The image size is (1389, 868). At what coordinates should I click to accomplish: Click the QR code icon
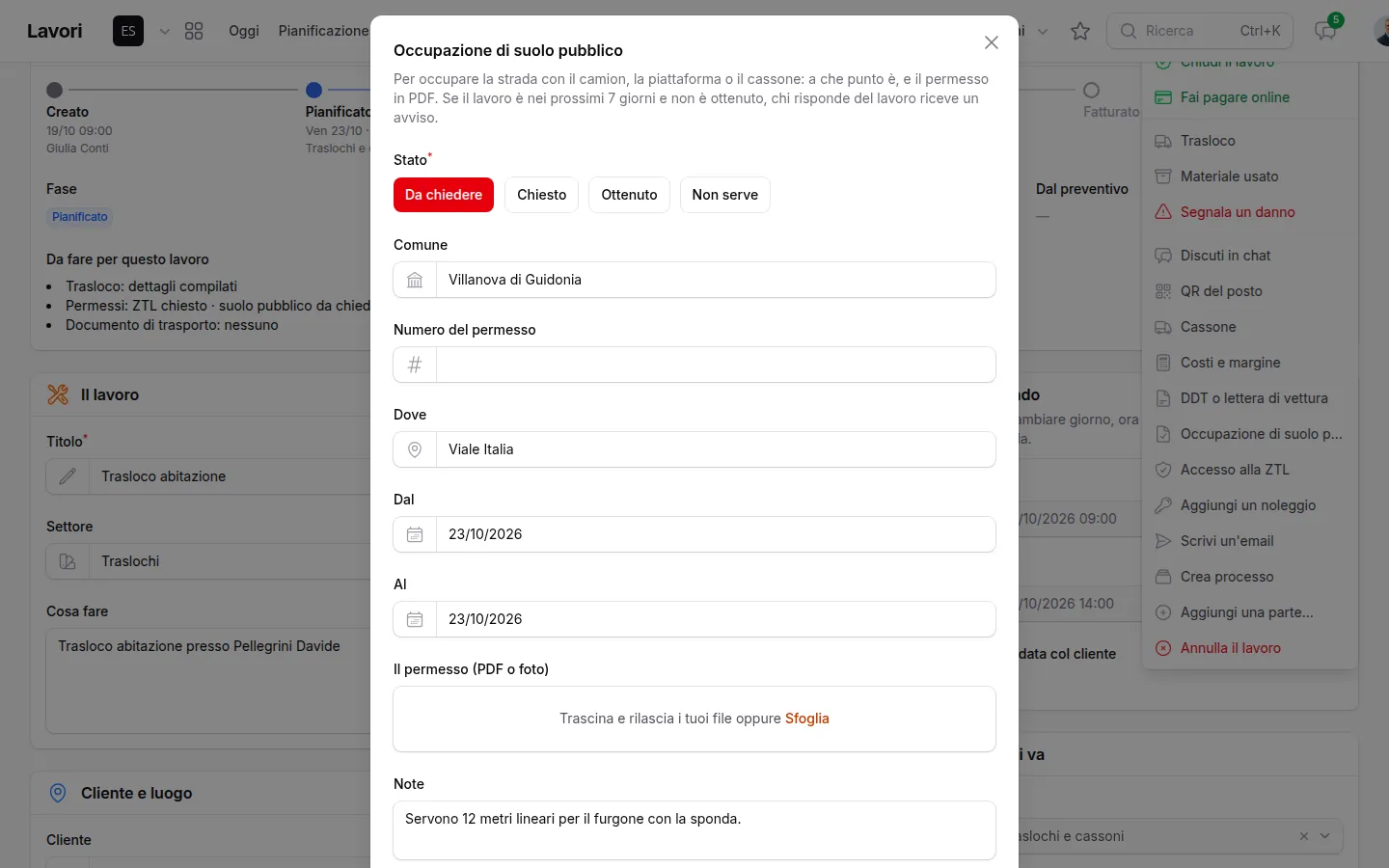pos(1163,291)
